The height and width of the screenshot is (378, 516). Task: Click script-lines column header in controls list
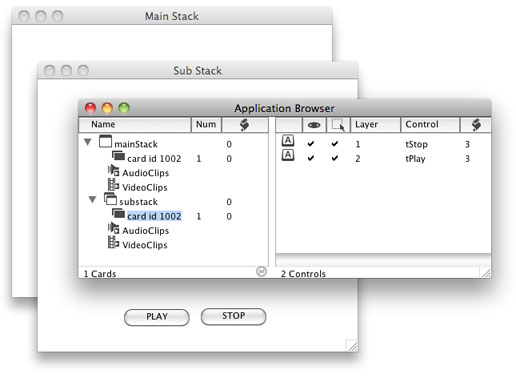[476, 125]
